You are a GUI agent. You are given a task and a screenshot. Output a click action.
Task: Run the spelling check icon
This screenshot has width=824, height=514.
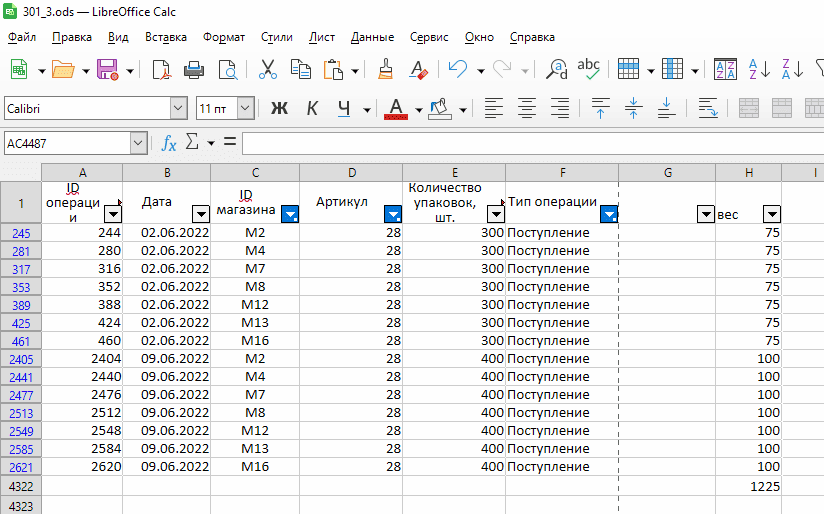click(589, 69)
